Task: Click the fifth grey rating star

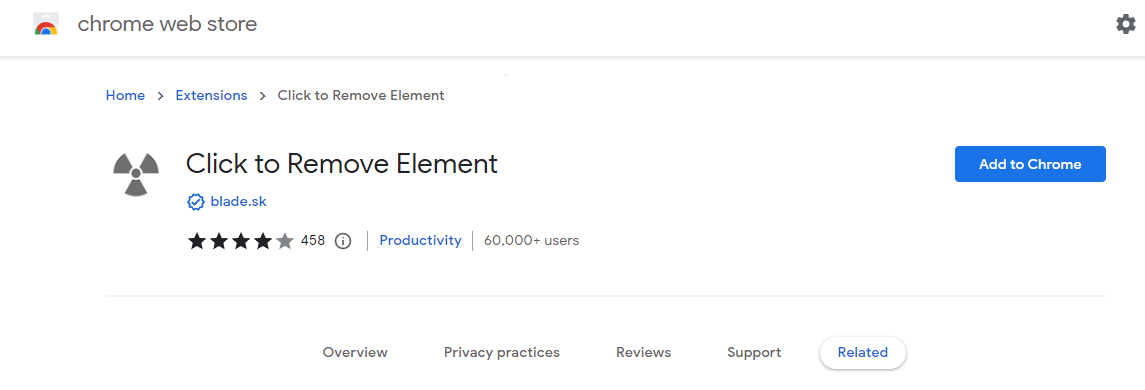Action: pyautogui.click(x=285, y=241)
